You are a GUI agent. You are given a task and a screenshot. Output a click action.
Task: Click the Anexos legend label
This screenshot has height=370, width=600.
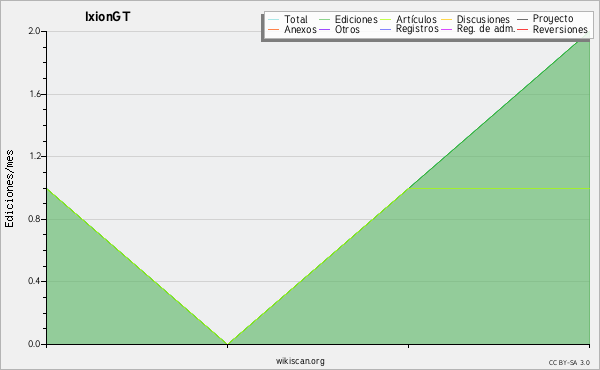pos(300,29)
